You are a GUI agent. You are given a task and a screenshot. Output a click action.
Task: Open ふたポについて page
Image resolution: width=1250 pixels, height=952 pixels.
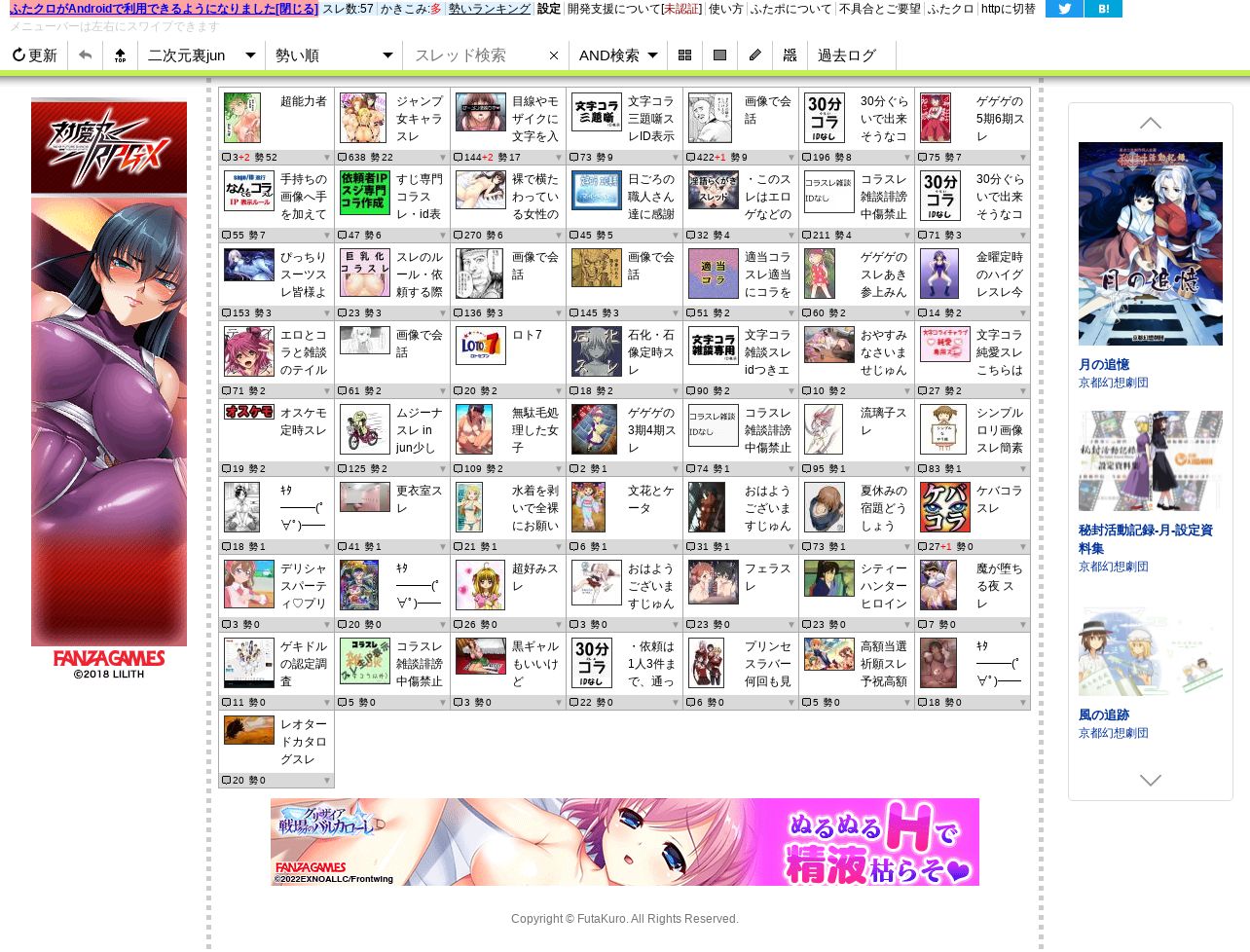(790, 9)
